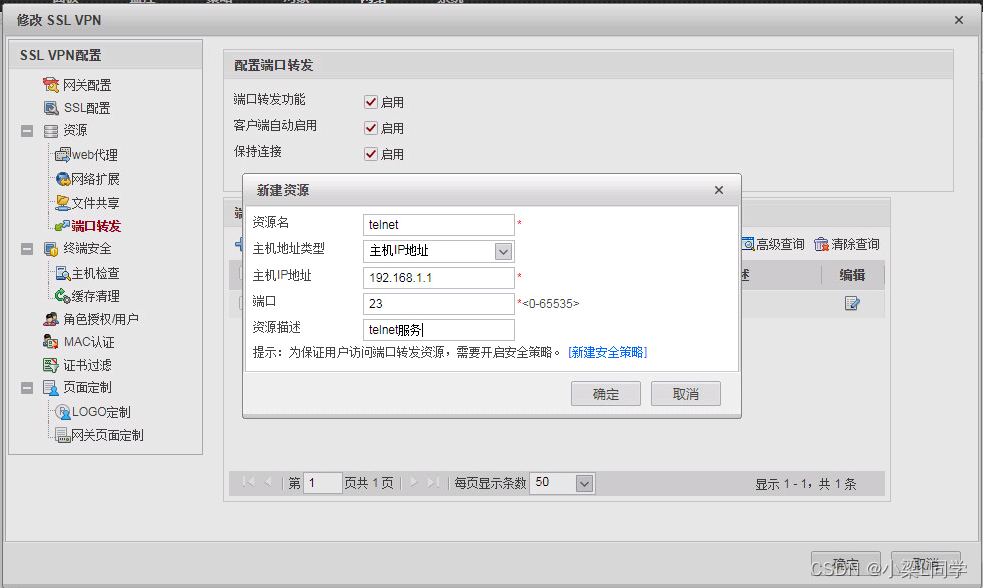The image size is (983, 588).
Task: Click into the 资源名 field
Action: pyautogui.click(x=439, y=224)
